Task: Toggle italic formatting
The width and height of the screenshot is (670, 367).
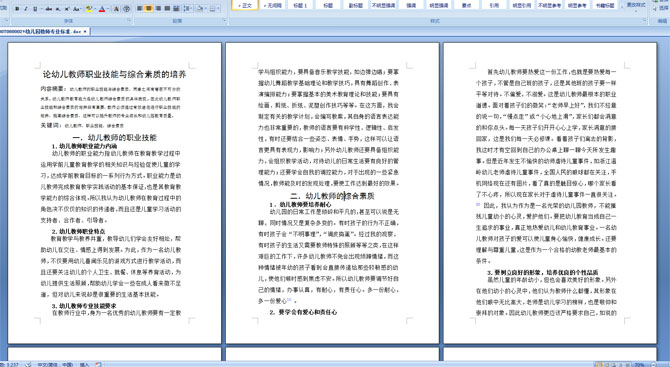Action: 26,9
